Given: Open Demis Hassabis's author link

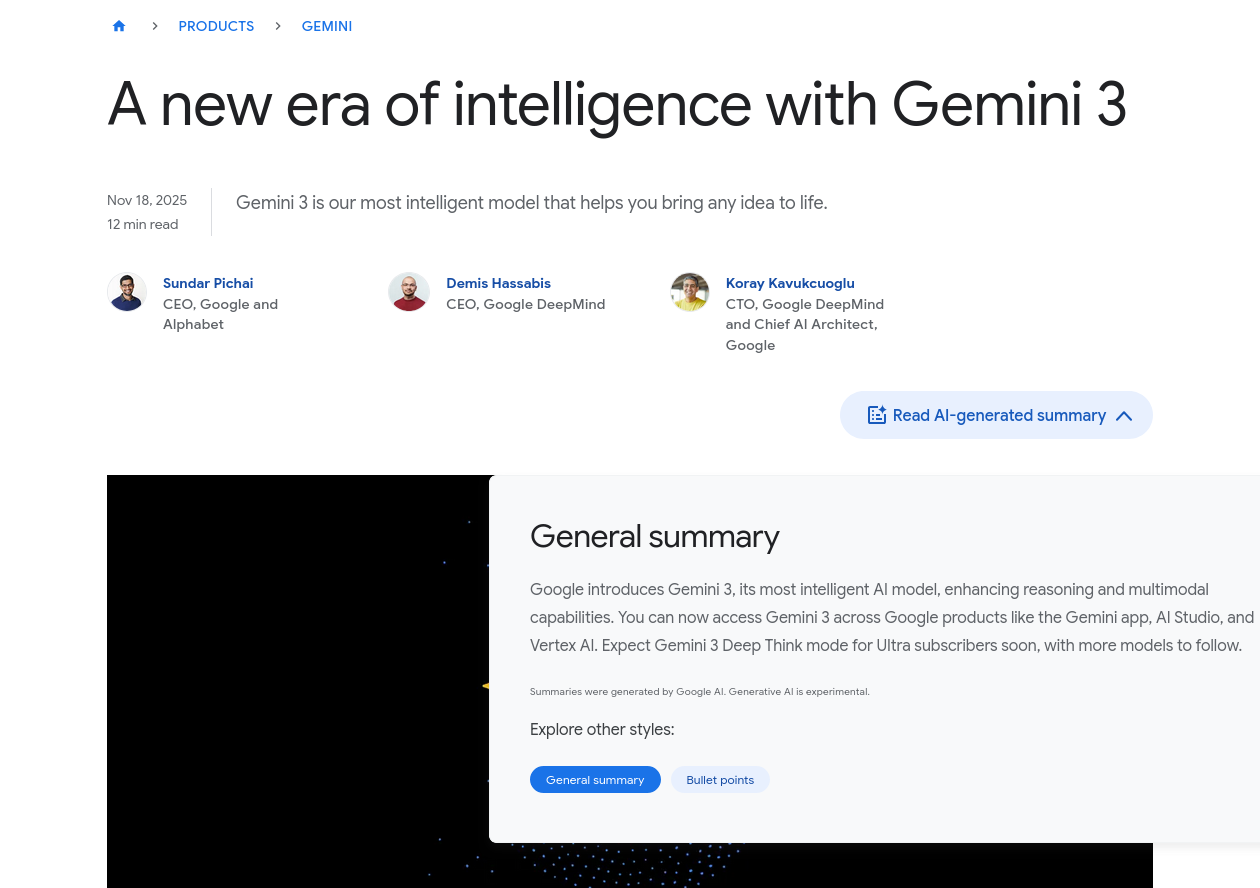Looking at the screenshot, I should point(498,283).
